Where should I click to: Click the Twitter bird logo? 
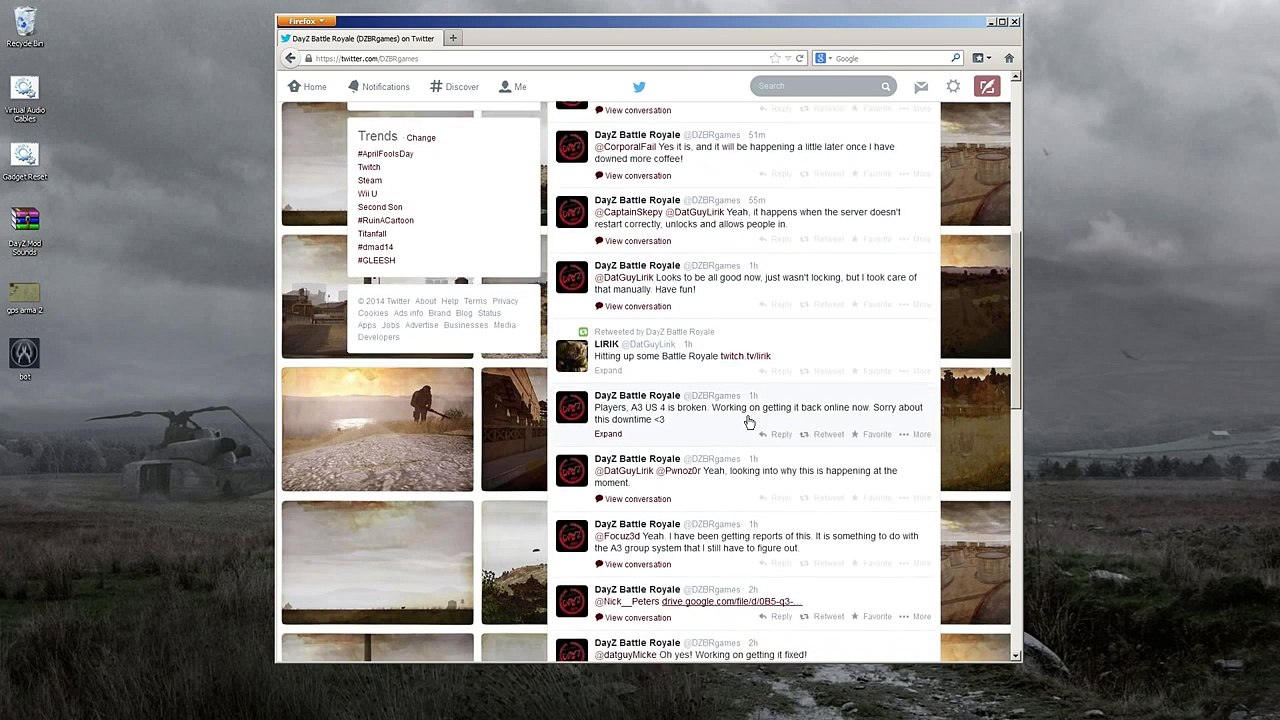pyautogui.click(x=639, y=87)
